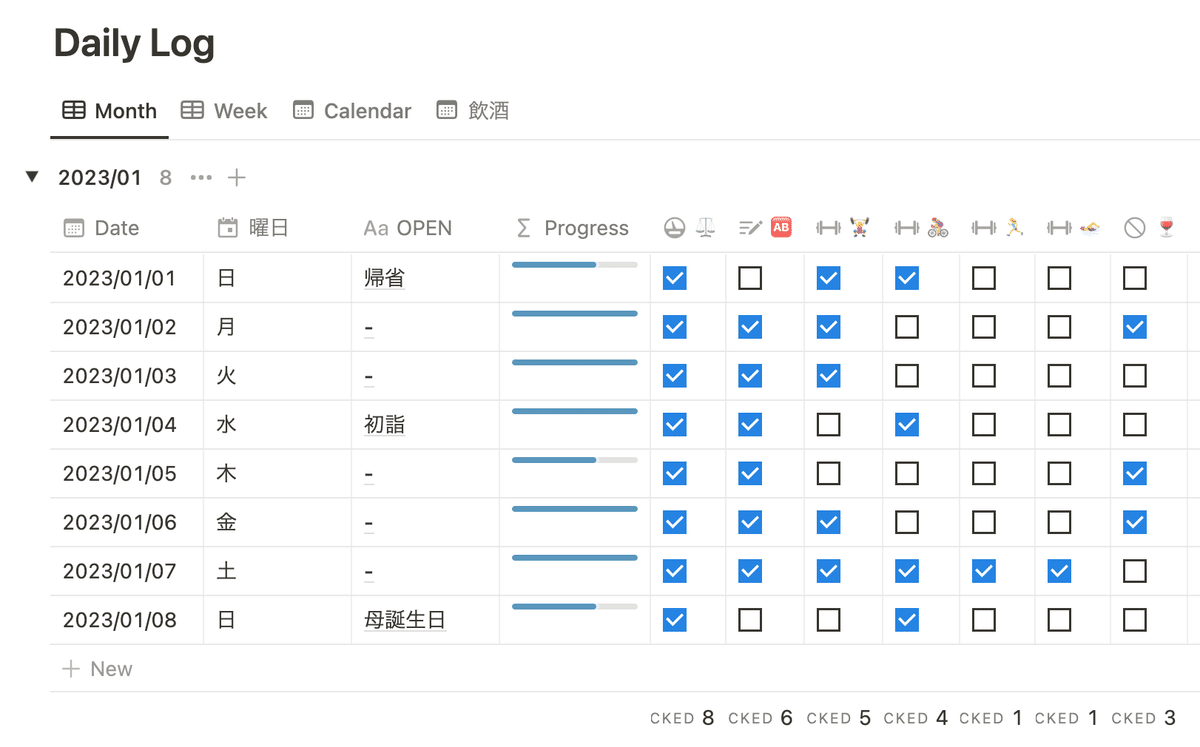Uncheck the weight scale box for 2023/01/01

coord(675,278)
